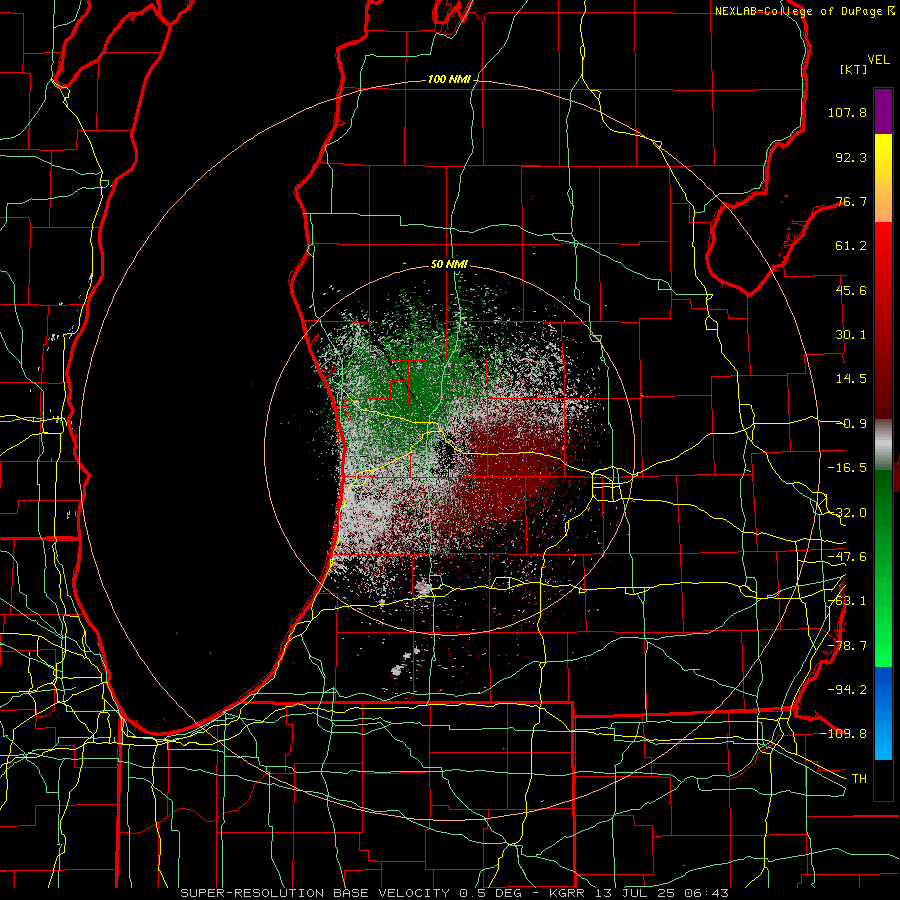Select the 92.3 value on the velocity scale
The width and height of the screenshot is (900, 900).
click(851, 157)
